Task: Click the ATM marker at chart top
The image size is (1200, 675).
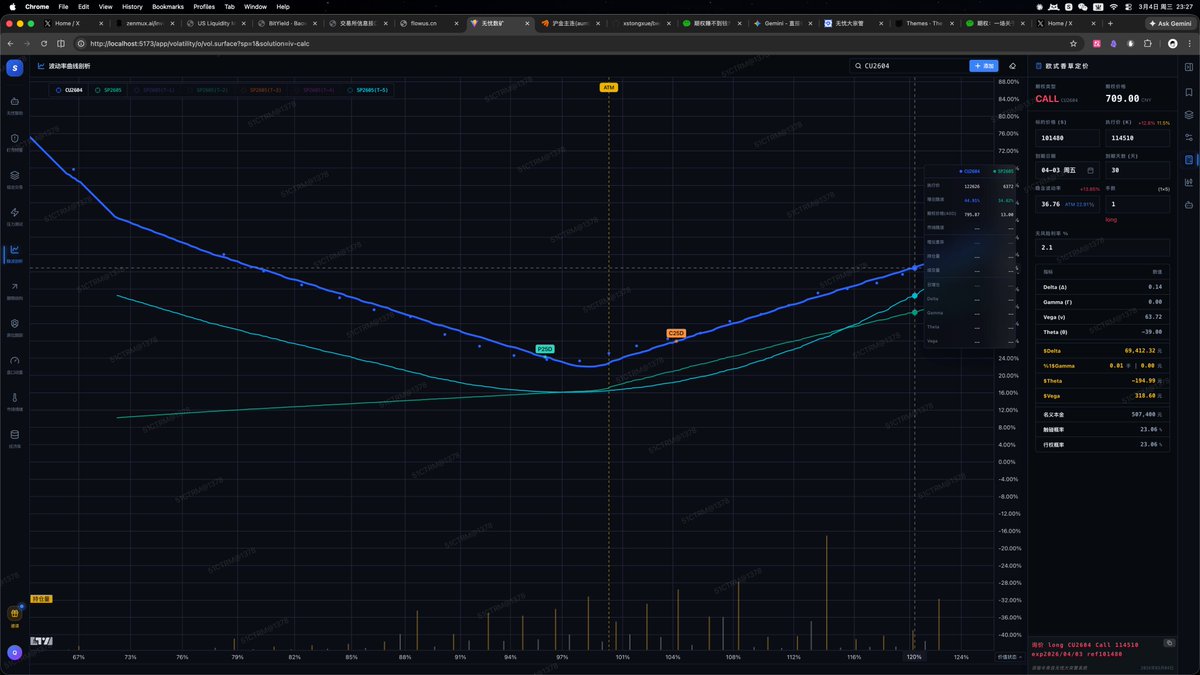Action: click(609, 87)
